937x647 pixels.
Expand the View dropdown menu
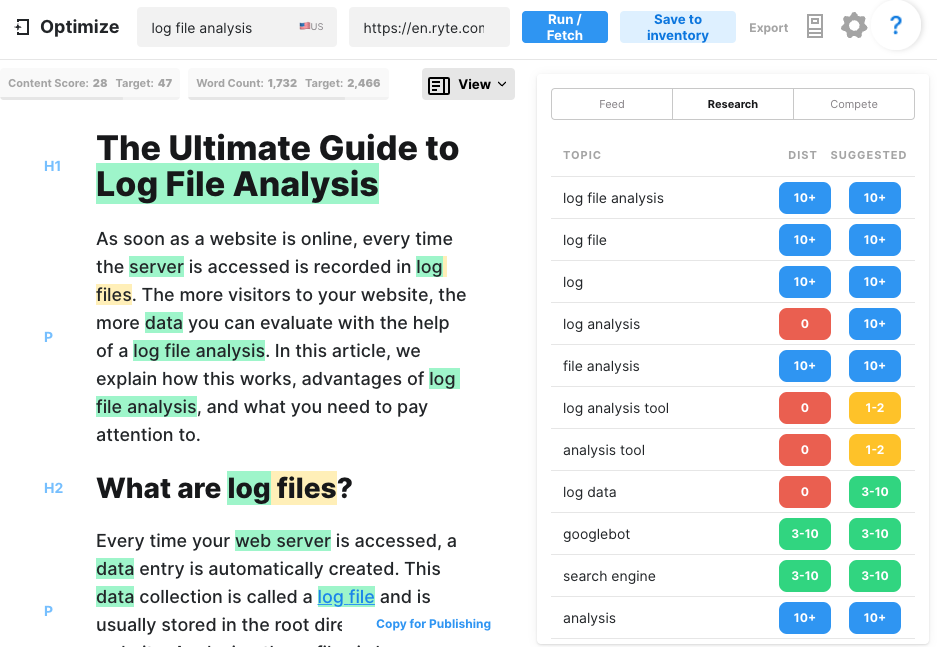point(469,85)
